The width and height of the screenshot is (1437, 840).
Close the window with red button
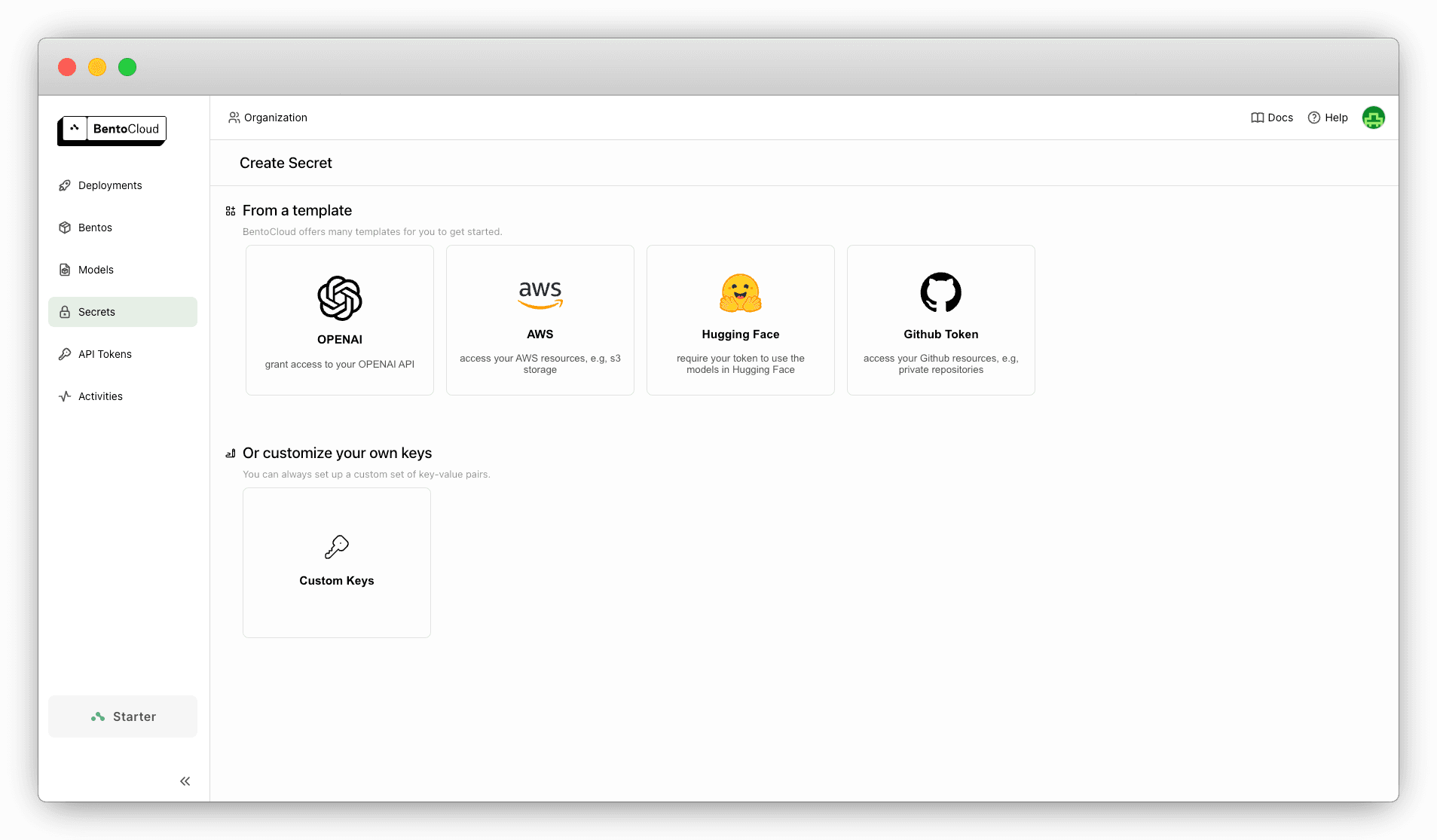tap(67, 67)
